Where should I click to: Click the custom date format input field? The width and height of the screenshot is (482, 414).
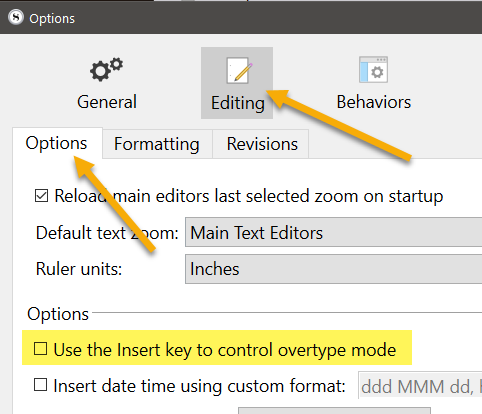(x=420, y=386)
